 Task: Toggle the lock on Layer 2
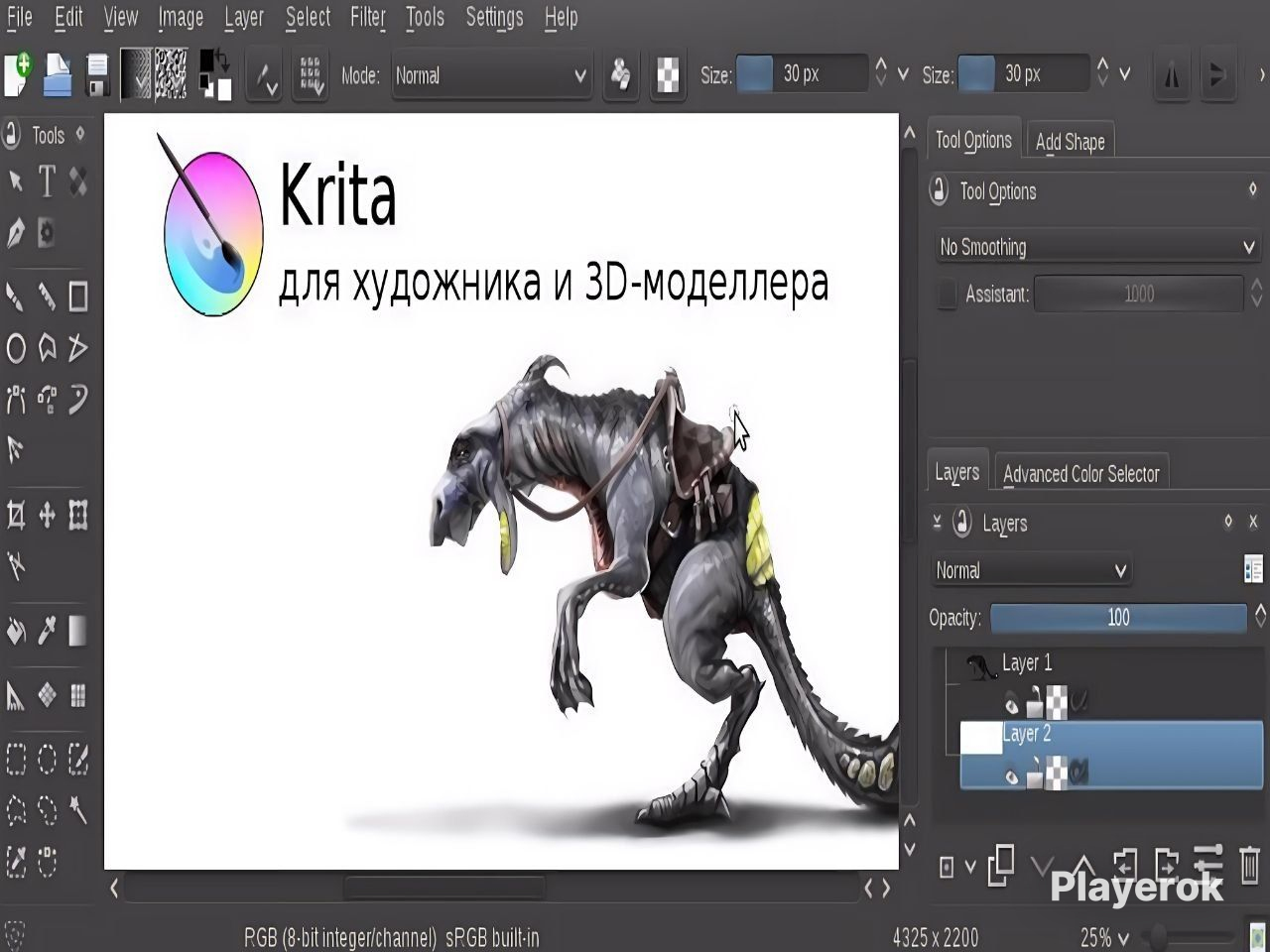(x=1035, y=773)
